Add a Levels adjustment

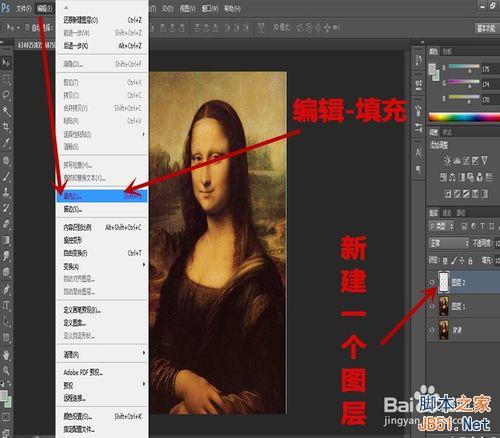pos(457,161)
